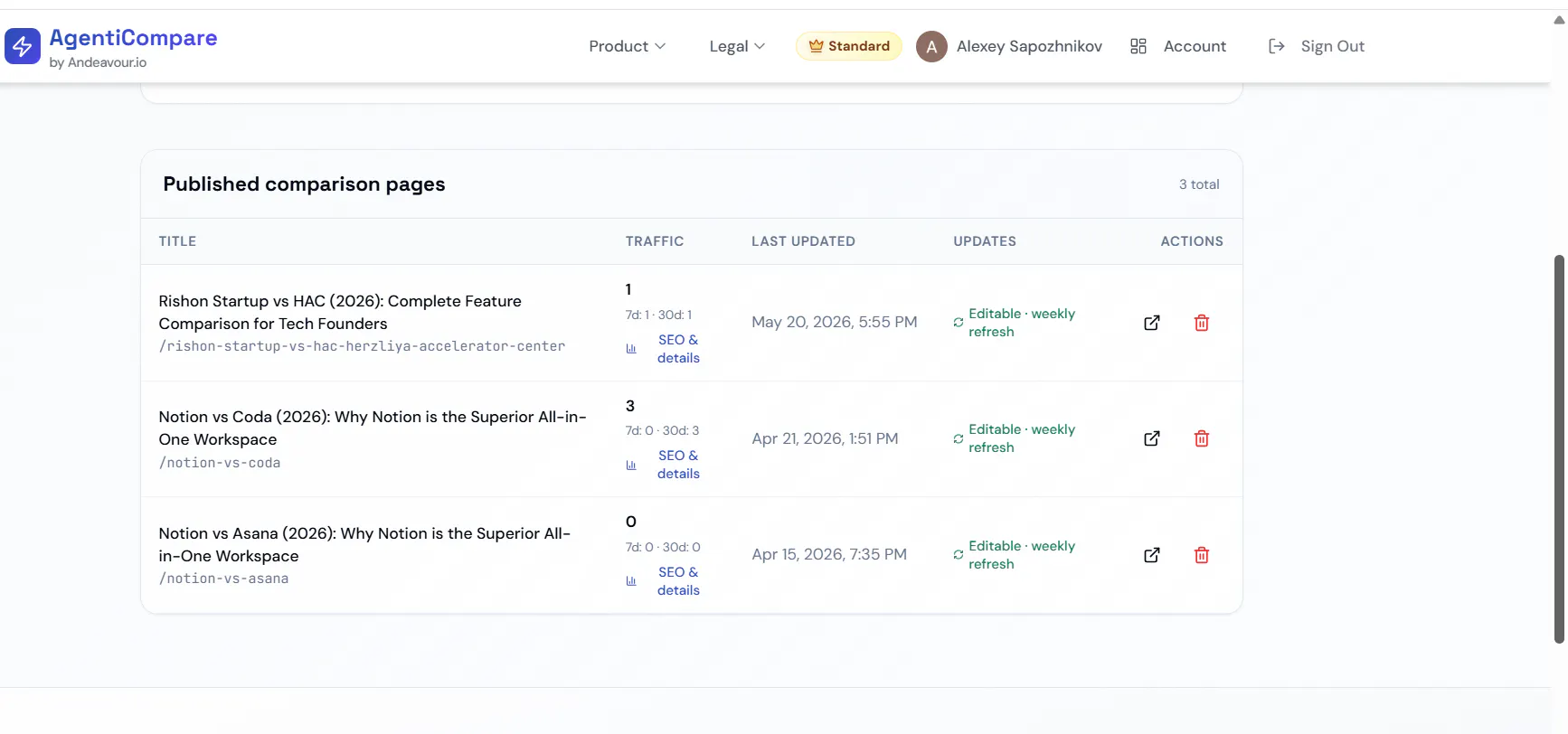This screenshot has height=734, width=1568.
Task: Click the AgentiCompare lightning bolt logo
Action: [23, 46]
